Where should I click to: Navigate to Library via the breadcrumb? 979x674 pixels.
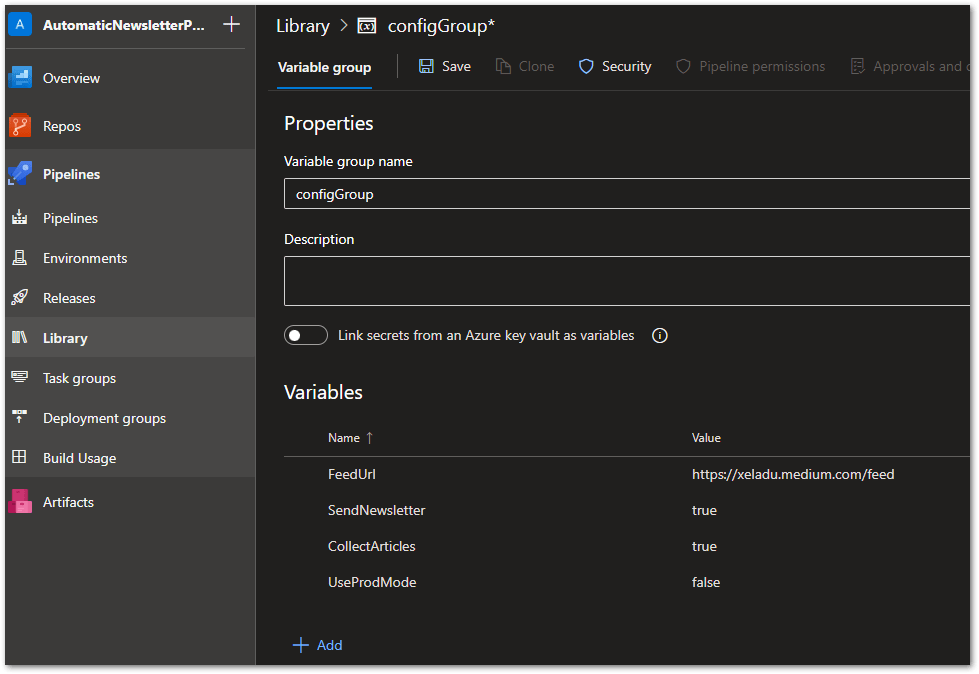(302, 25)
